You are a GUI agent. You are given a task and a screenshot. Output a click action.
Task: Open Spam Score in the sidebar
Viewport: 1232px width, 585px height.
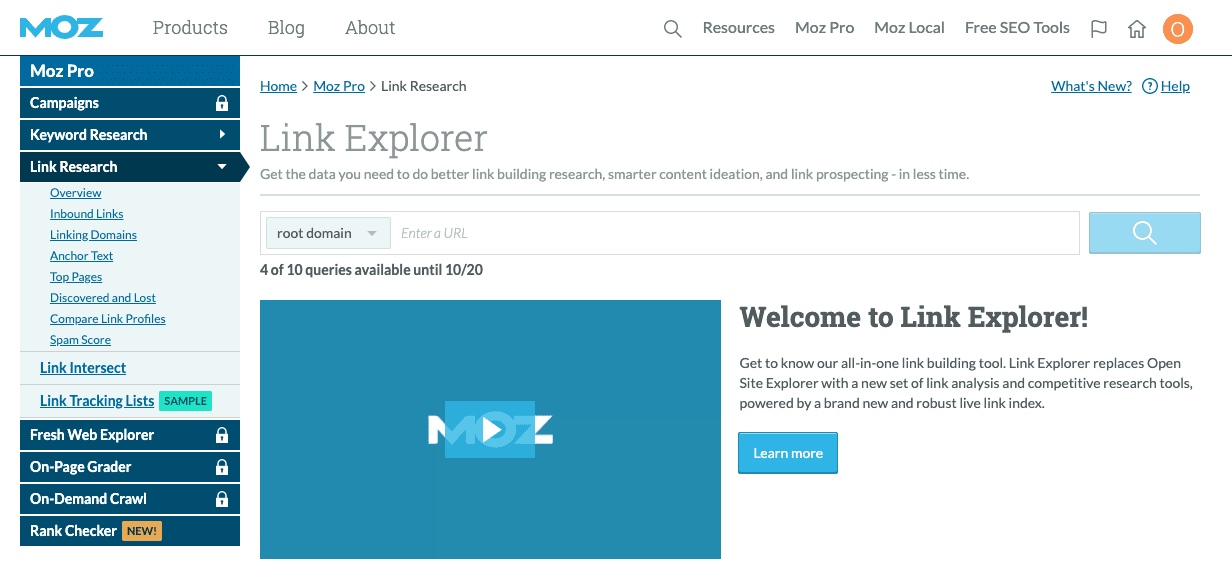point(80,340)
